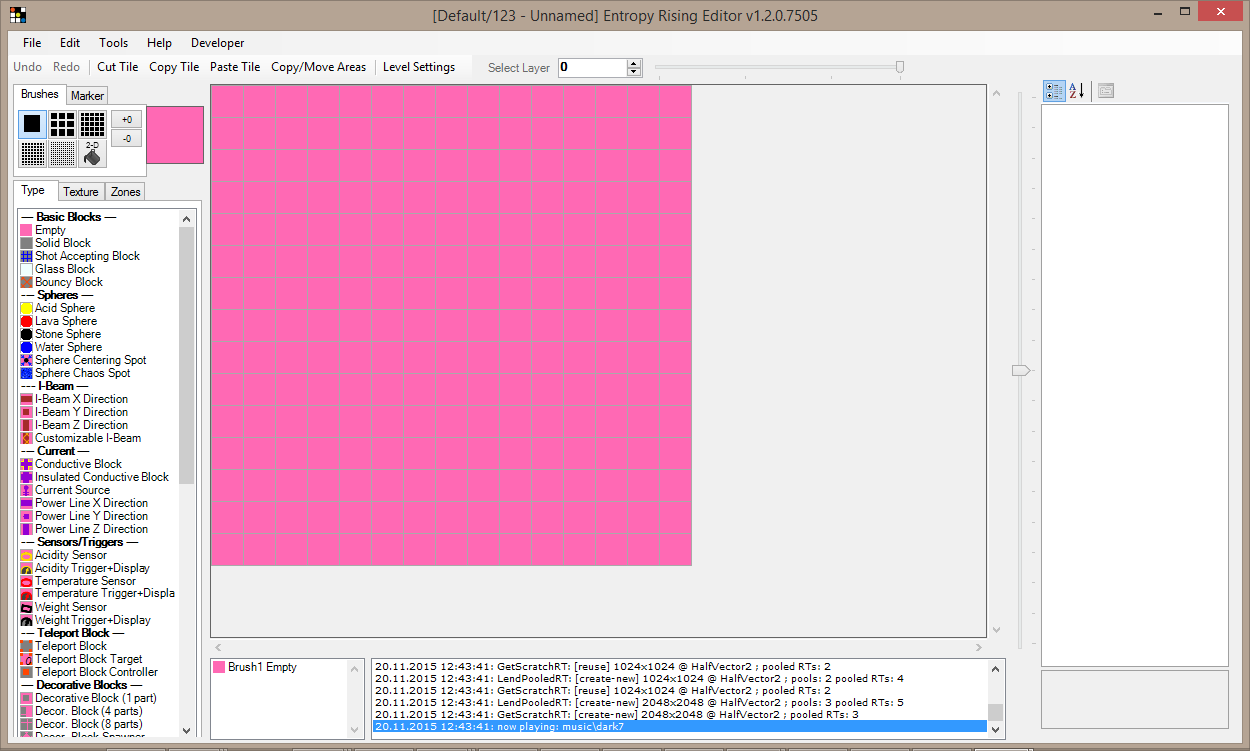Select the 5x5 grid brush
The width and height of the screenshot is (1250, 751).
[x=93, y=124]
